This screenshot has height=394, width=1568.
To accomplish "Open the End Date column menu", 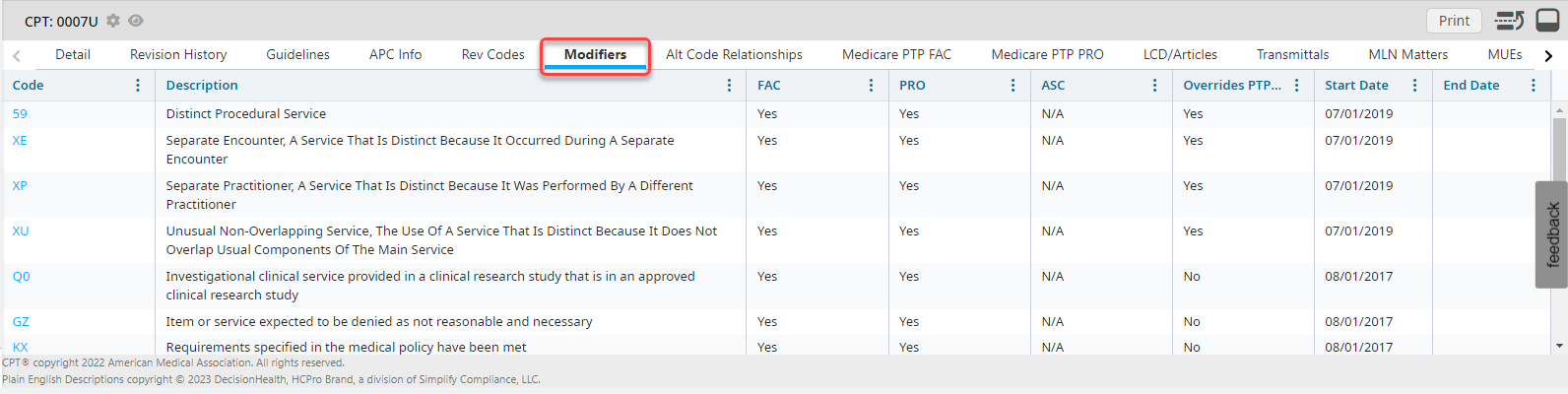I will pyautogui.click(x=1533, y=86).
